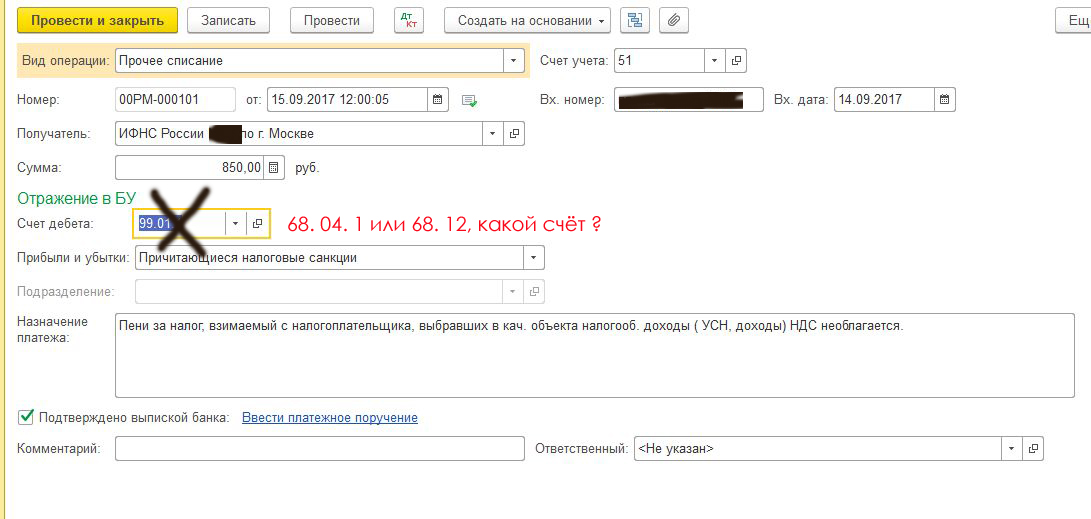1091x519 pixels.
Task: Click the Вх. номер field
Action: pyautogui.click(x=689, y=99)
